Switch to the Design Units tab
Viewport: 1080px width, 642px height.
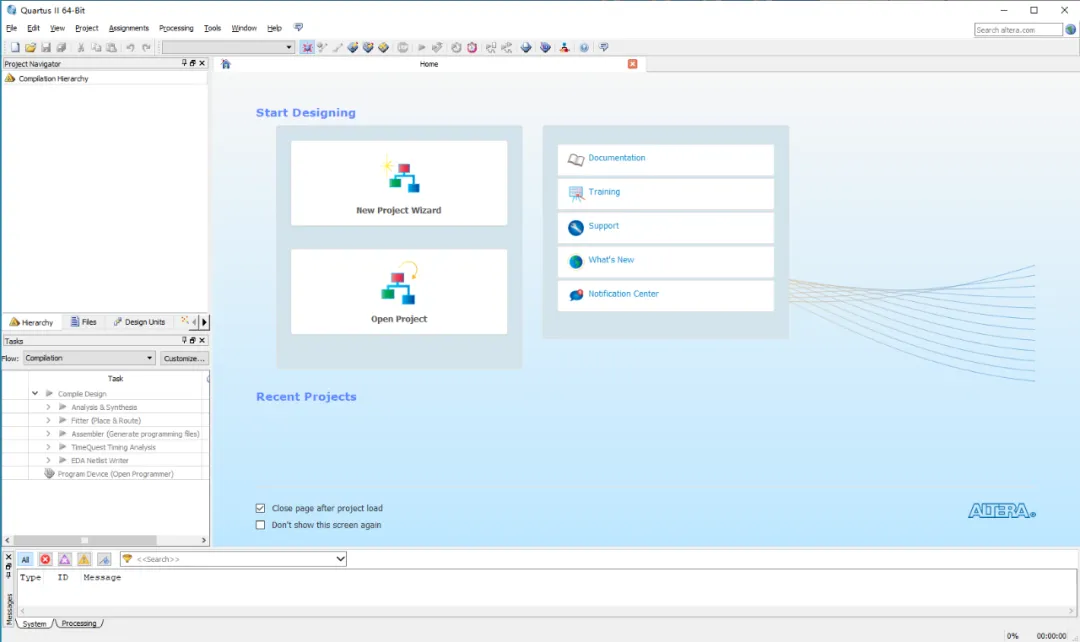[x=140, y=322]
